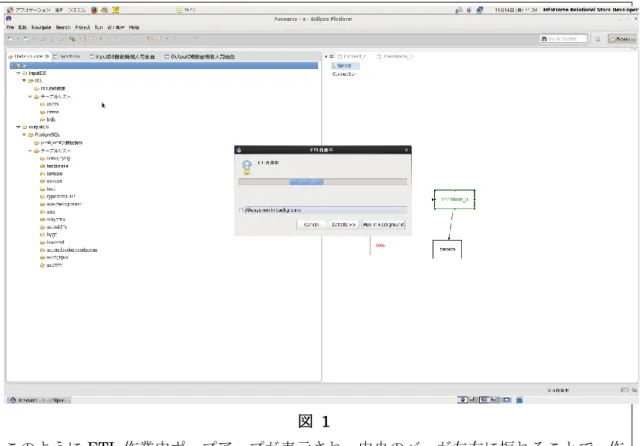Click the folder icon beside PostgreSQL

click(31, 135)
